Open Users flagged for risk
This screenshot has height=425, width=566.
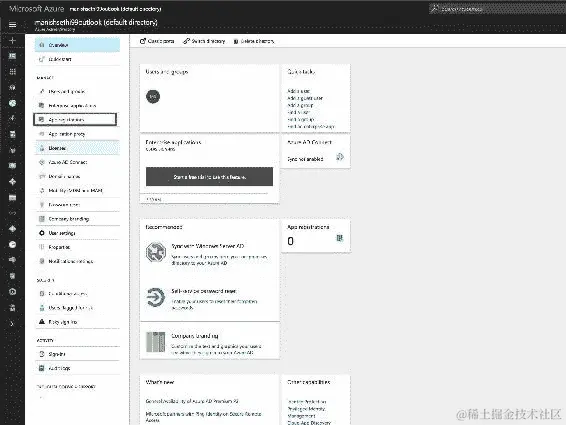tap(77, 308)
